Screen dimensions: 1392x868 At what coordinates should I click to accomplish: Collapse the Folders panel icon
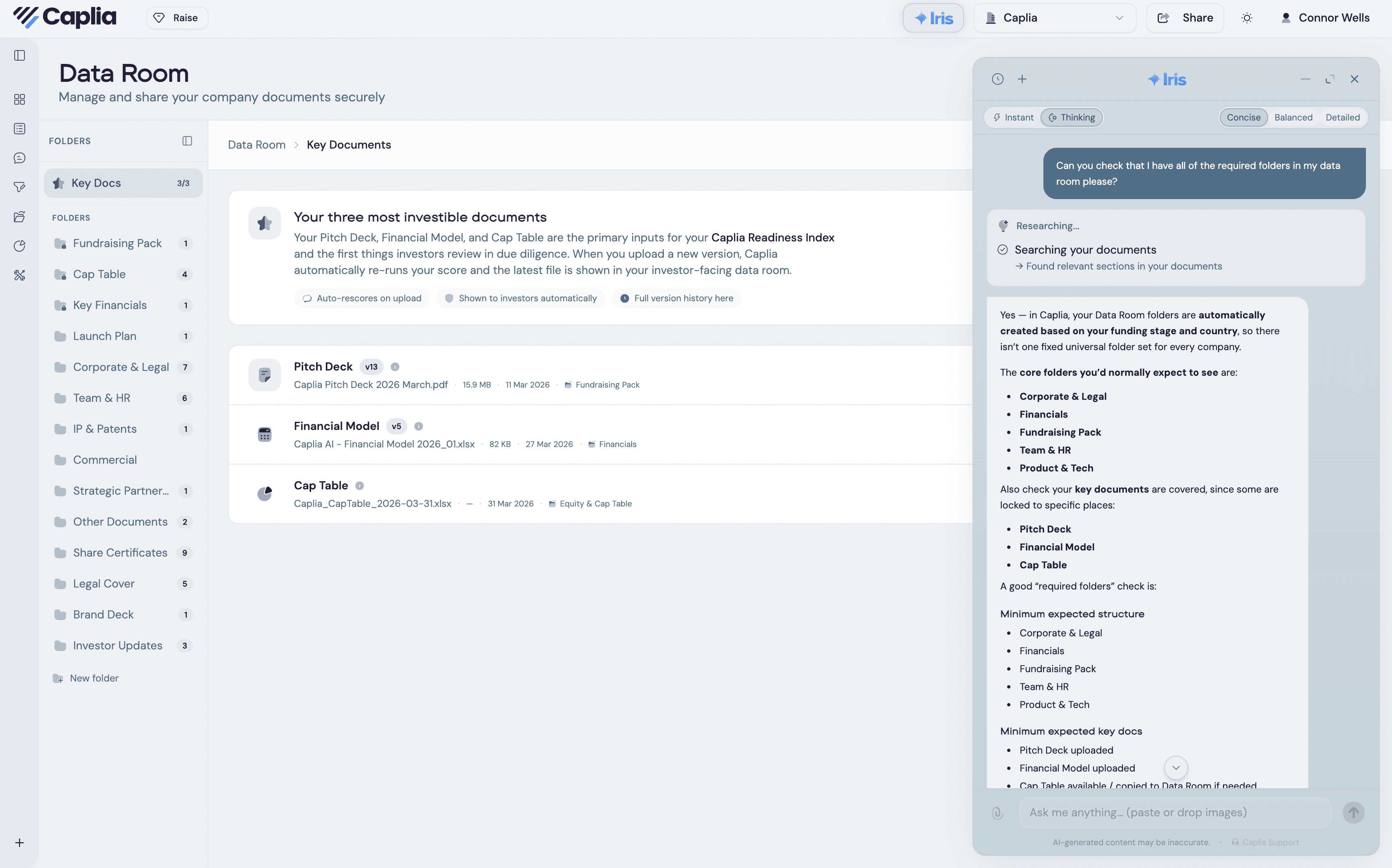[187, 140]
